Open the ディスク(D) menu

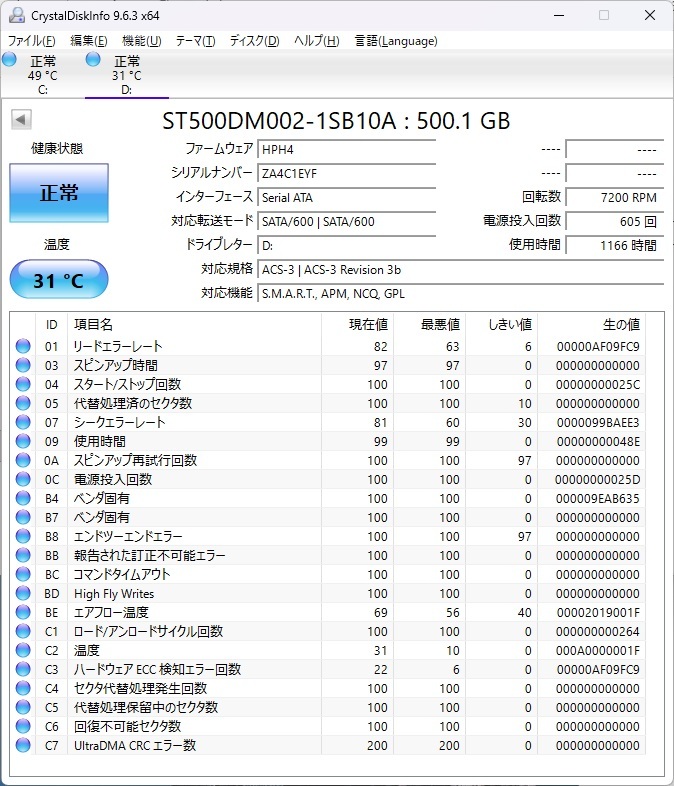point(254,41)
